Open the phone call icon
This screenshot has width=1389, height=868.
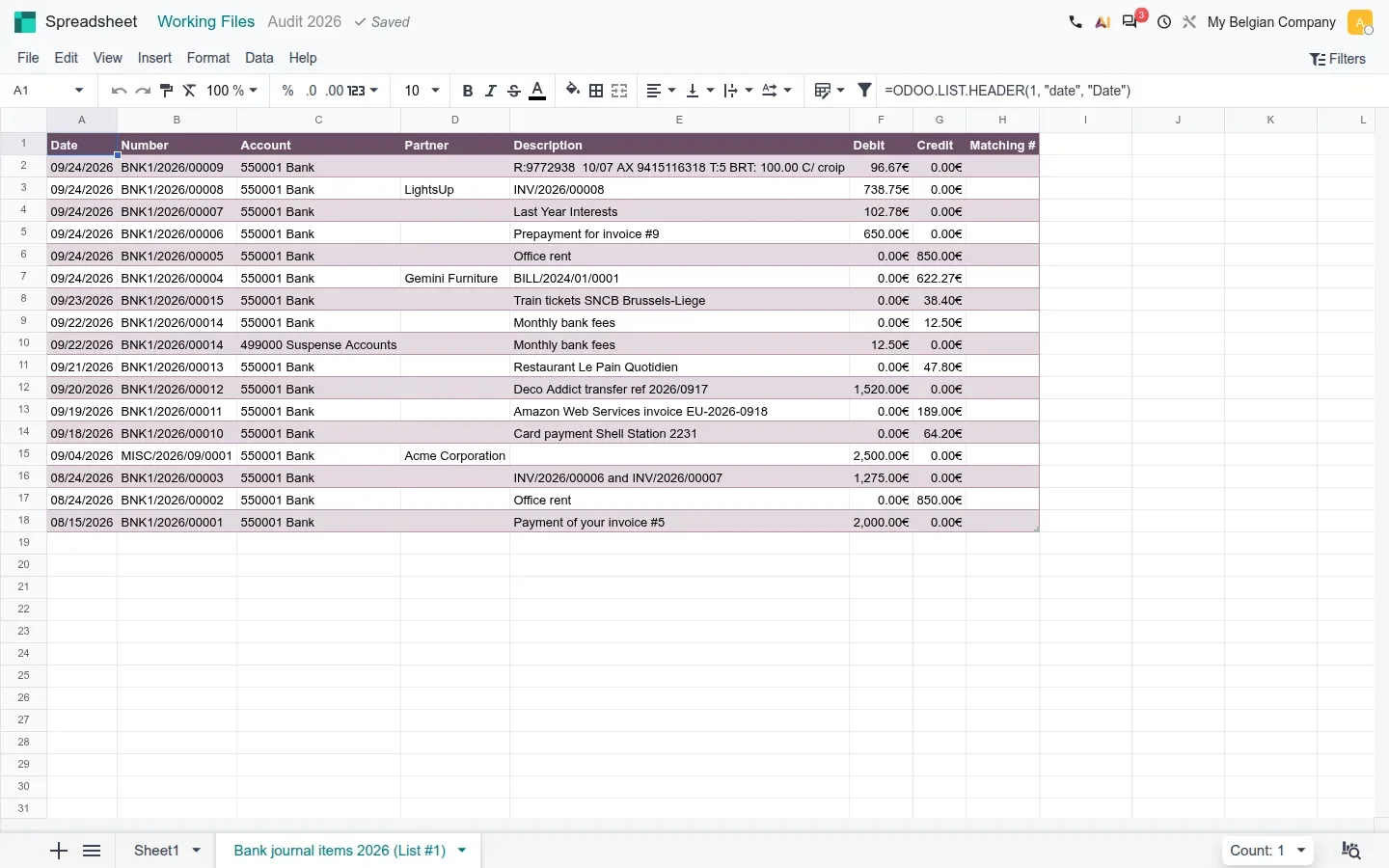[x=1076, y=22]
